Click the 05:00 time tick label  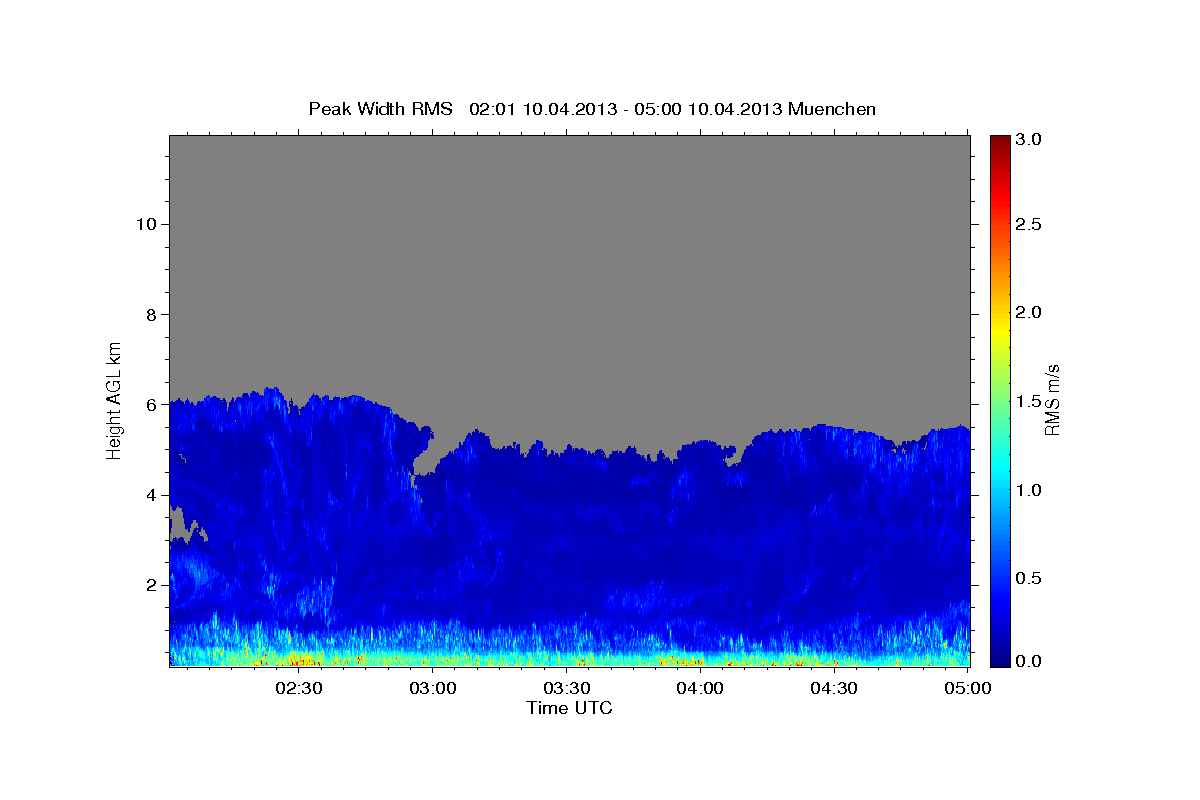966,688
